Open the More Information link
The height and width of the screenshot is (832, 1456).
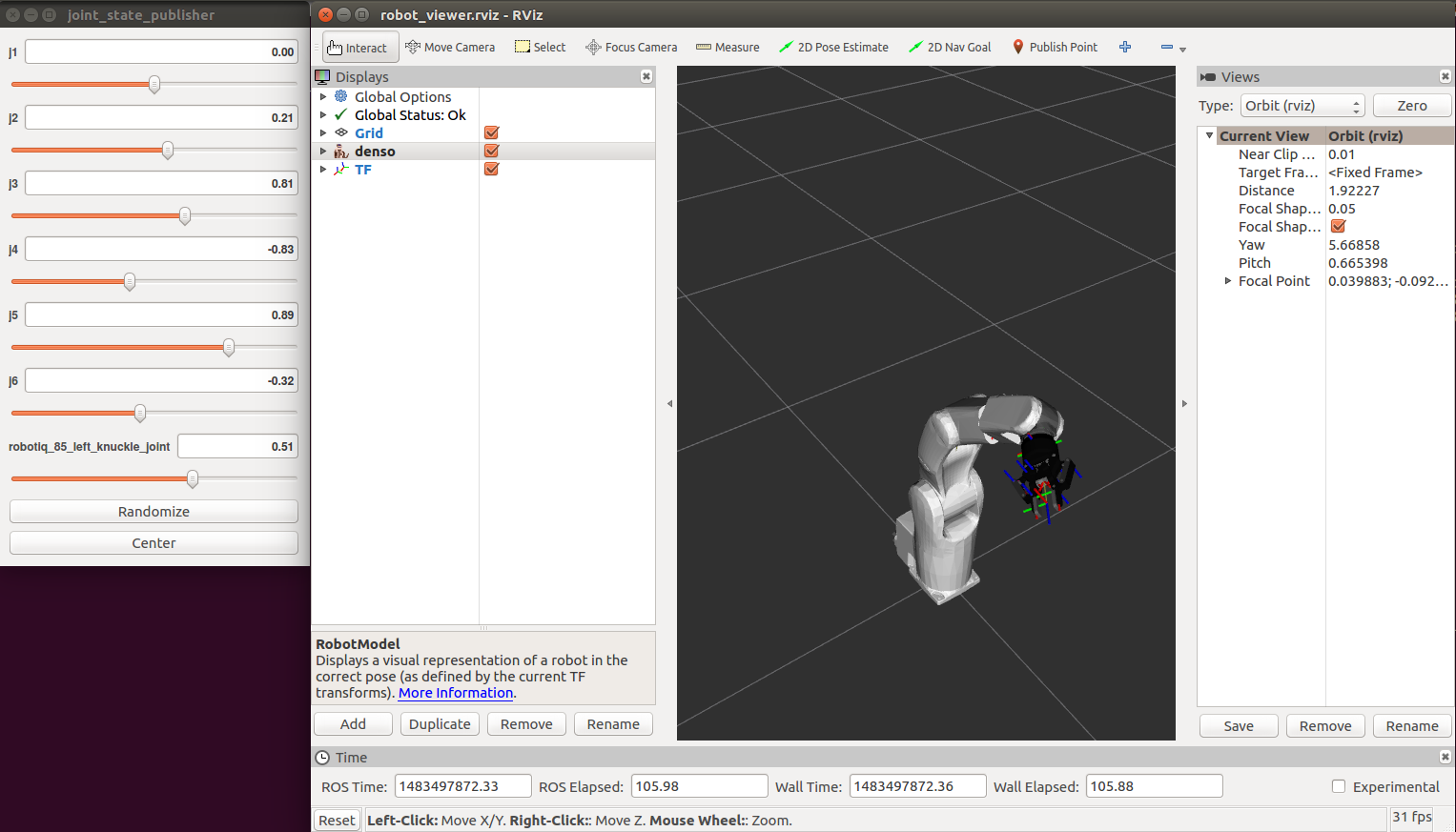click(456, 693)
